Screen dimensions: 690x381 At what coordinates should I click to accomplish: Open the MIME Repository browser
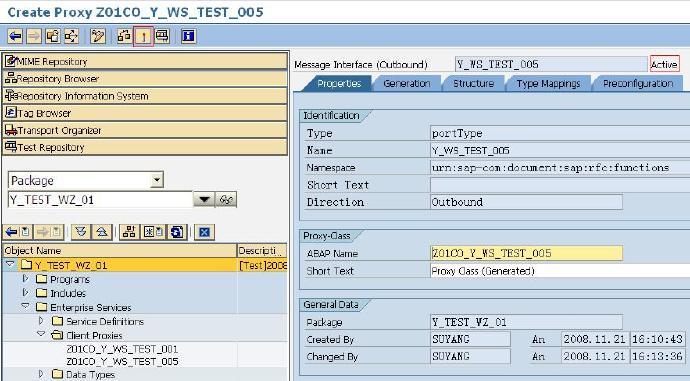click(x=145, y=62)
